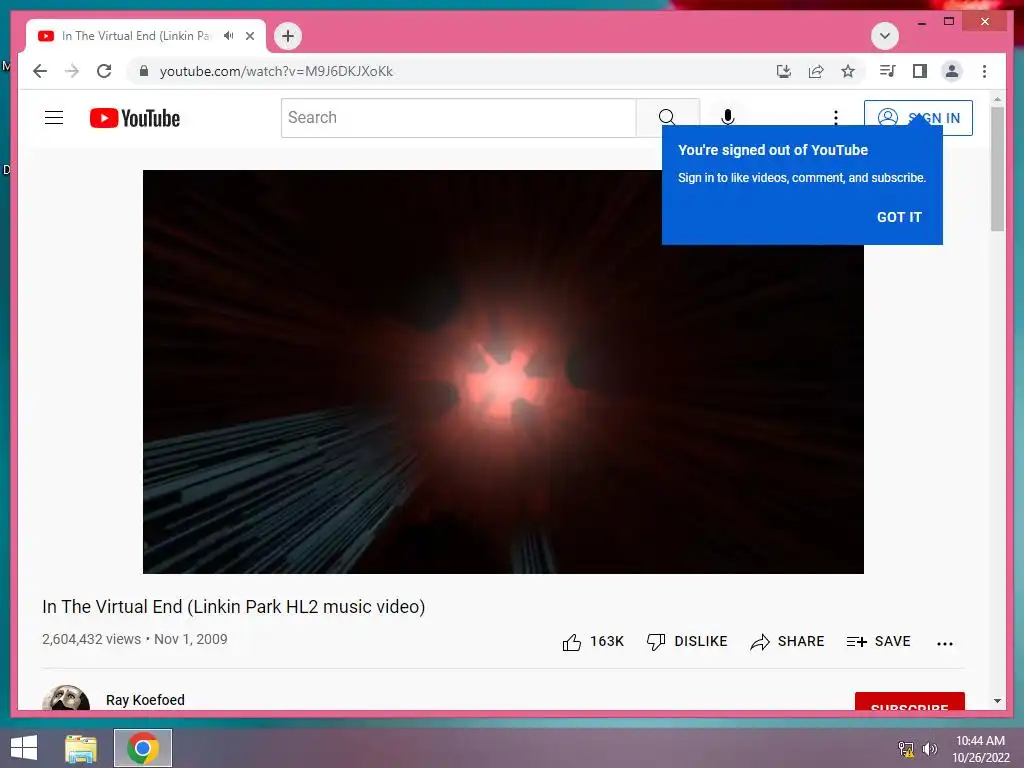Screen dimensions: 1024x768
Task: Search with your voice microphone icon
Action: point(728,117)
